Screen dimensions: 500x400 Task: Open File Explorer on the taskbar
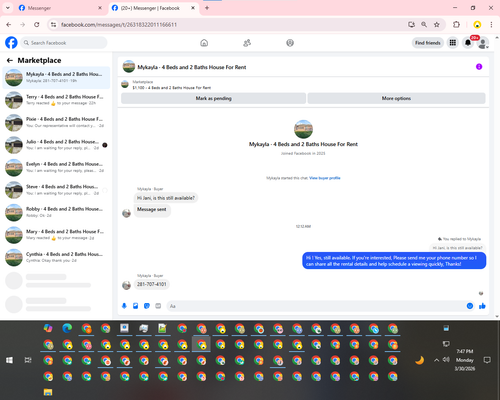coord(48,392)
